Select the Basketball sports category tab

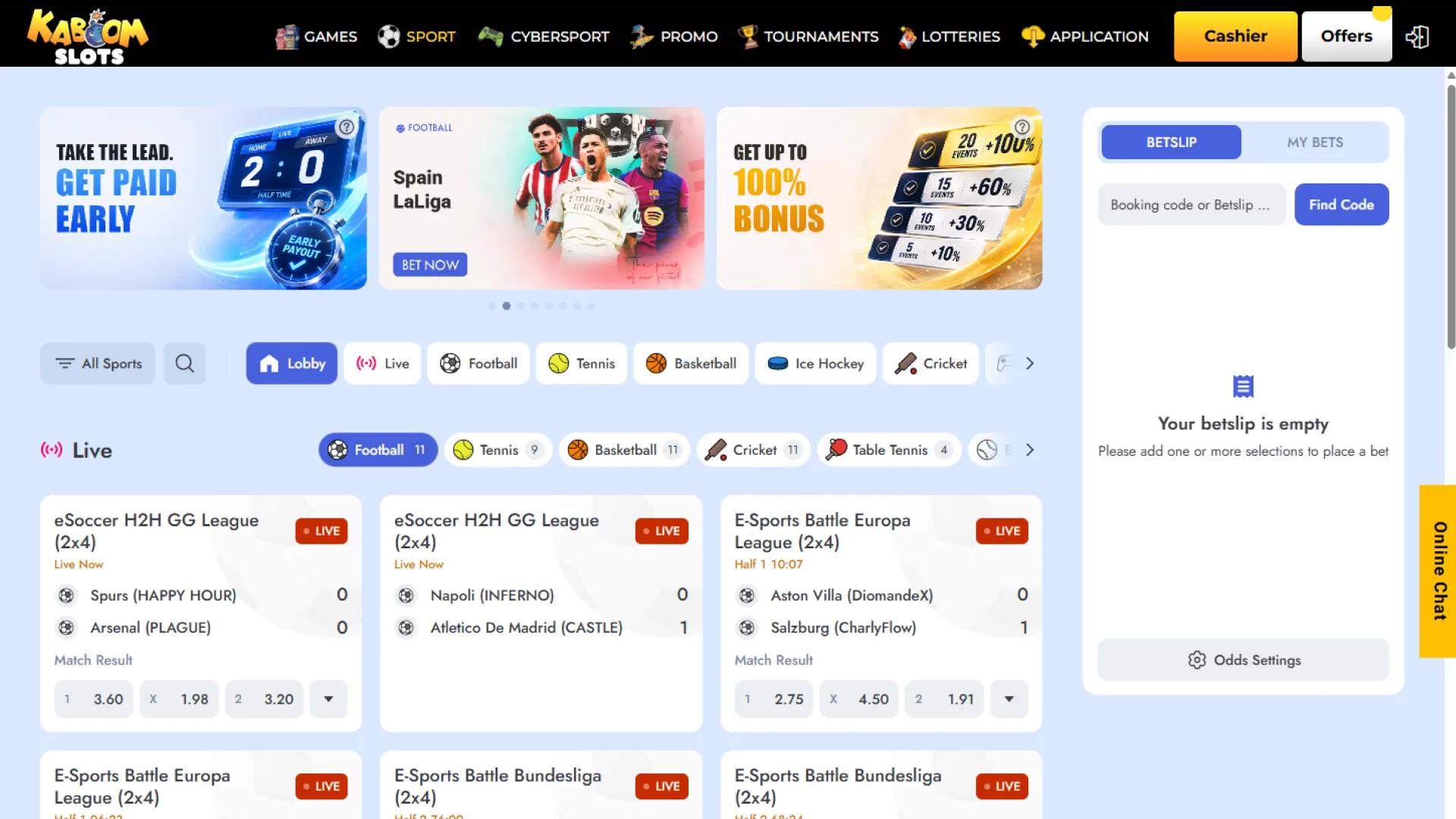click(x=691, y=363)
